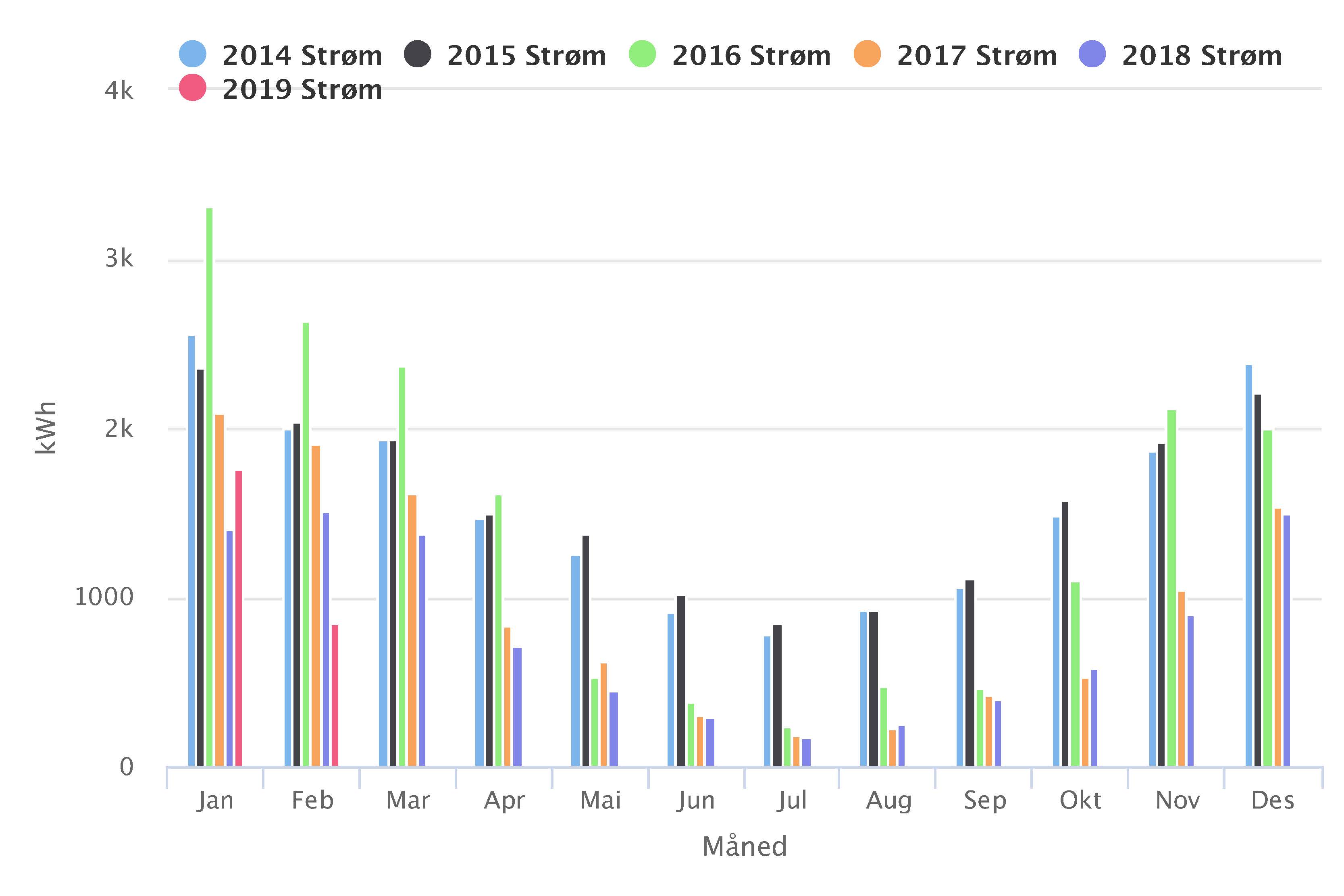Click the light blue 2014 legend circle
1344x896 pixels.
click(x=193, y=54)
